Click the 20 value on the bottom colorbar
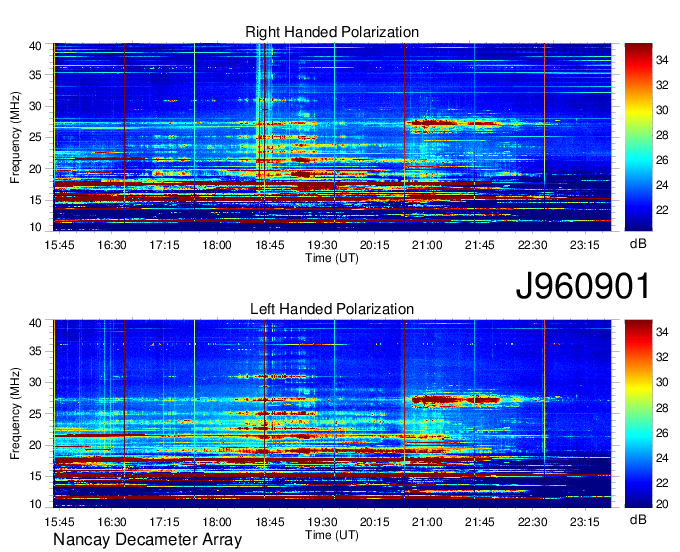Image resolution: width=680 pixels, height=552 pixels. pyautogui.click(x=662, y=503)
